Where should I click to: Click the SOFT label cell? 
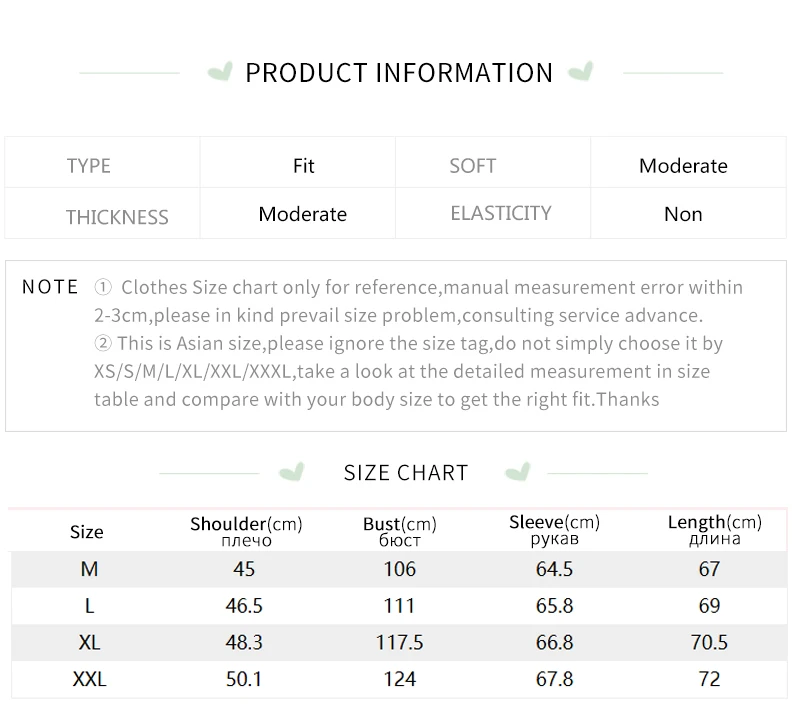(473, 166)
